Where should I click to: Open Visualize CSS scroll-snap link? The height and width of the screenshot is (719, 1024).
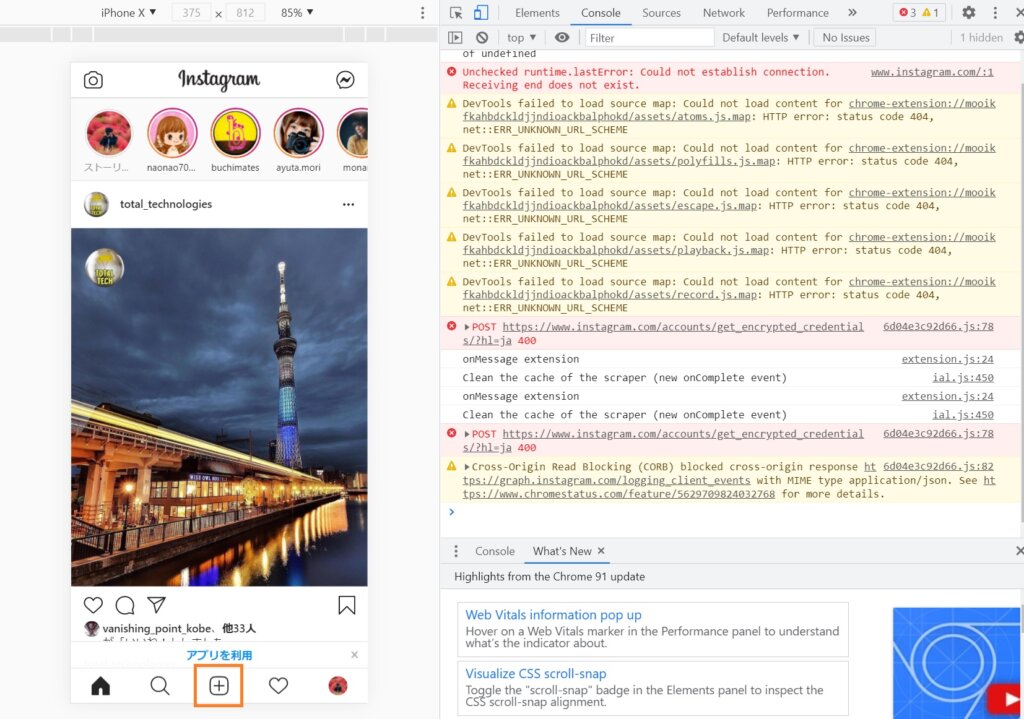[x=536, y=673]
